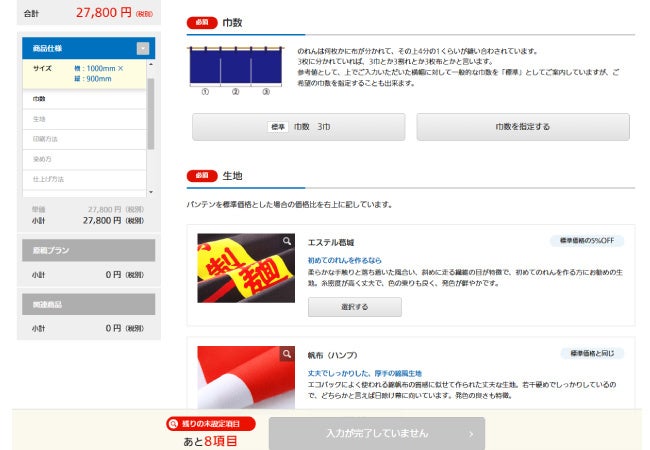Click the disabled 入力が完了していません button
Viewport: 650px width, 450px height.
(377, 433)
